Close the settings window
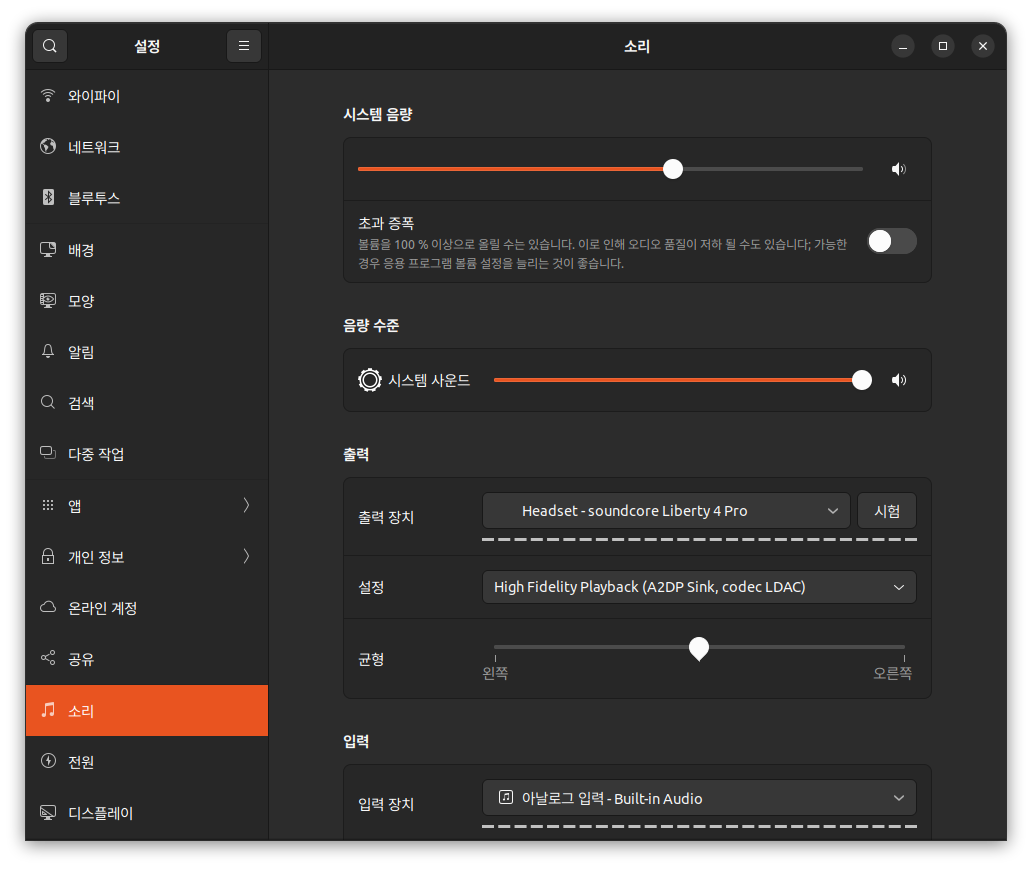 click(x=983, y=46)
